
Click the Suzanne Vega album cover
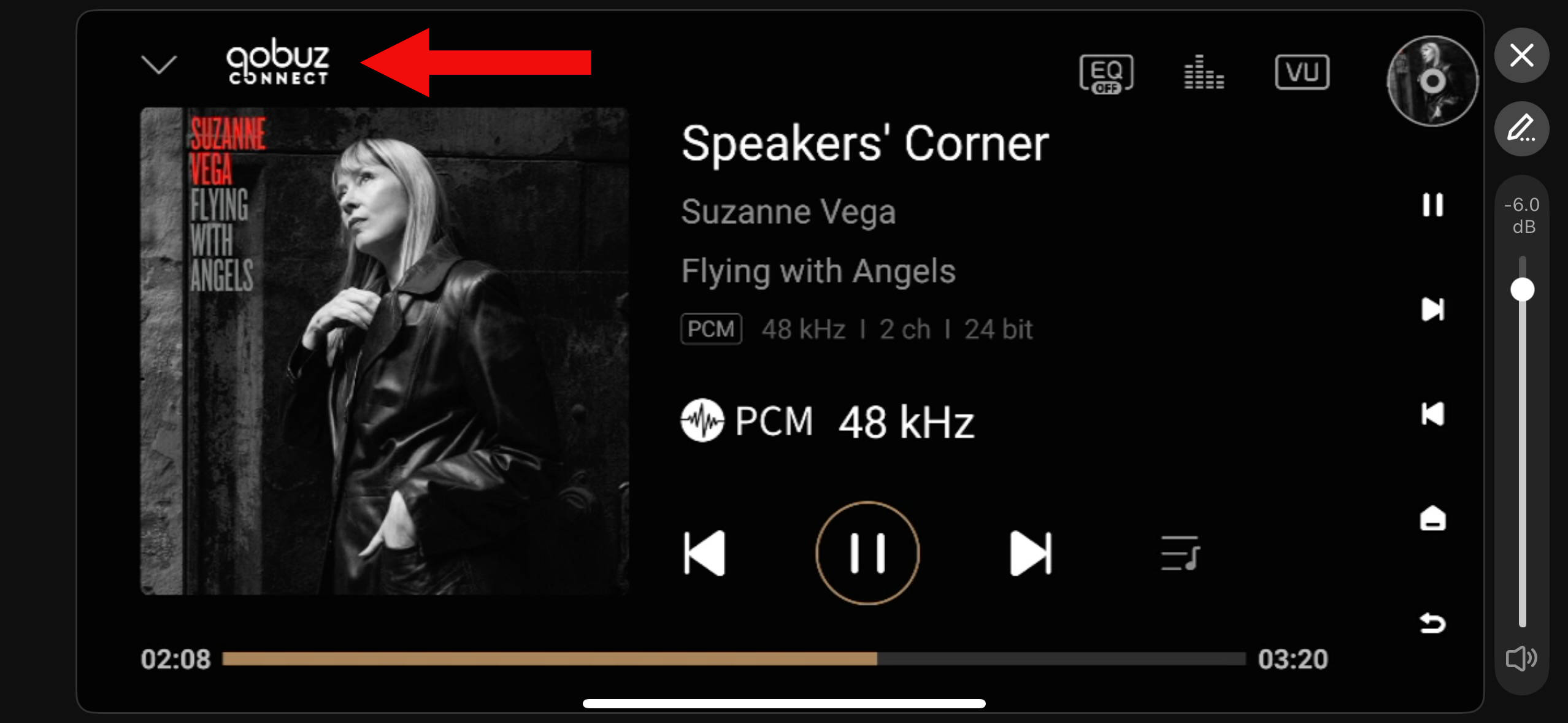point(385,351)
